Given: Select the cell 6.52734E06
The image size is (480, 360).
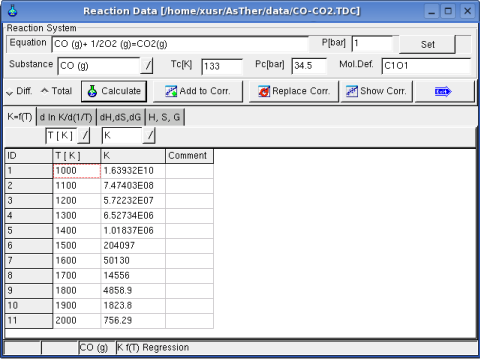Looking at the screenshot, I should (133, 216).
